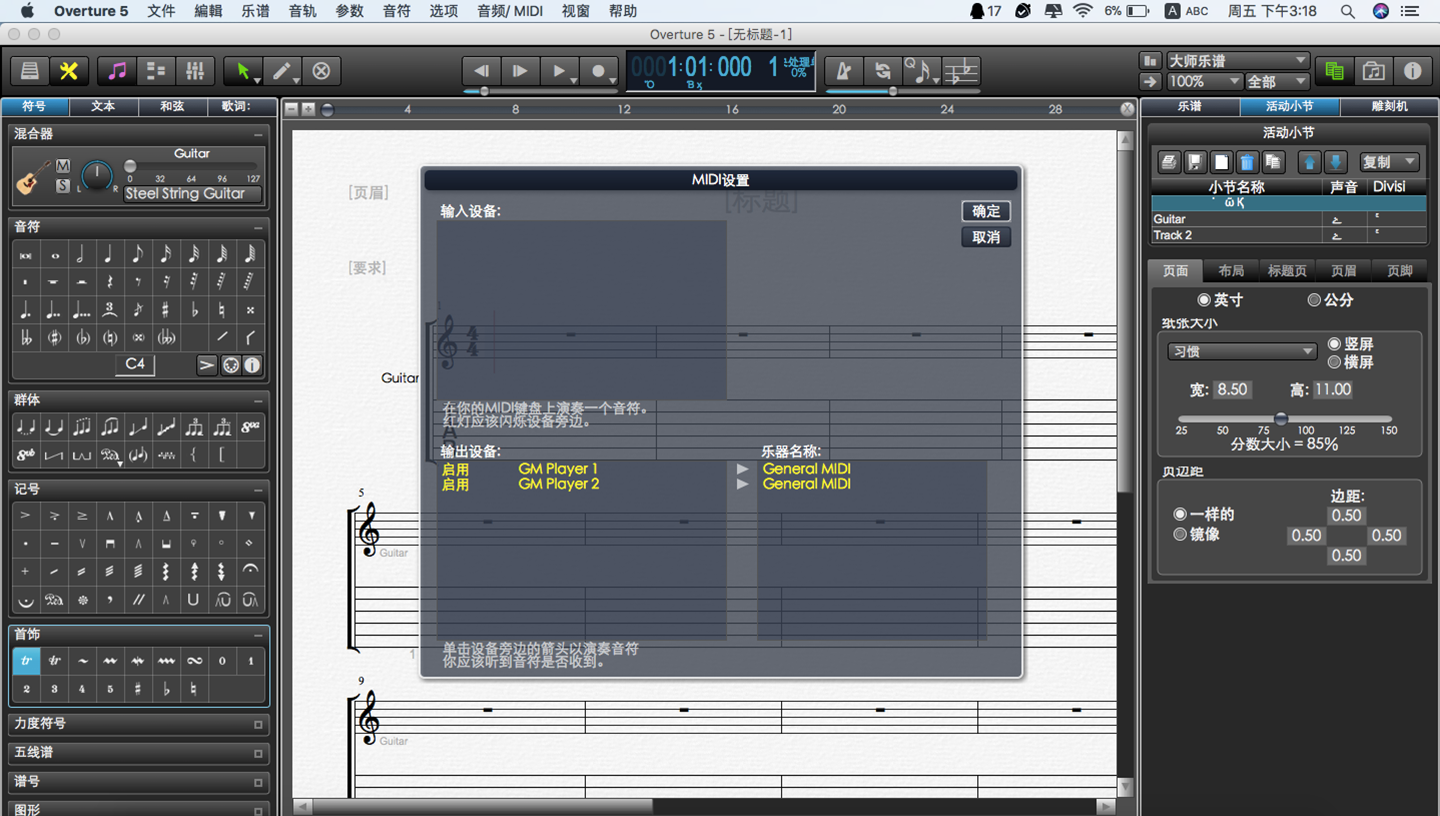Select the pencil entry tool
This screenshot has width=1440, height=816.
(x=281, y=71)
